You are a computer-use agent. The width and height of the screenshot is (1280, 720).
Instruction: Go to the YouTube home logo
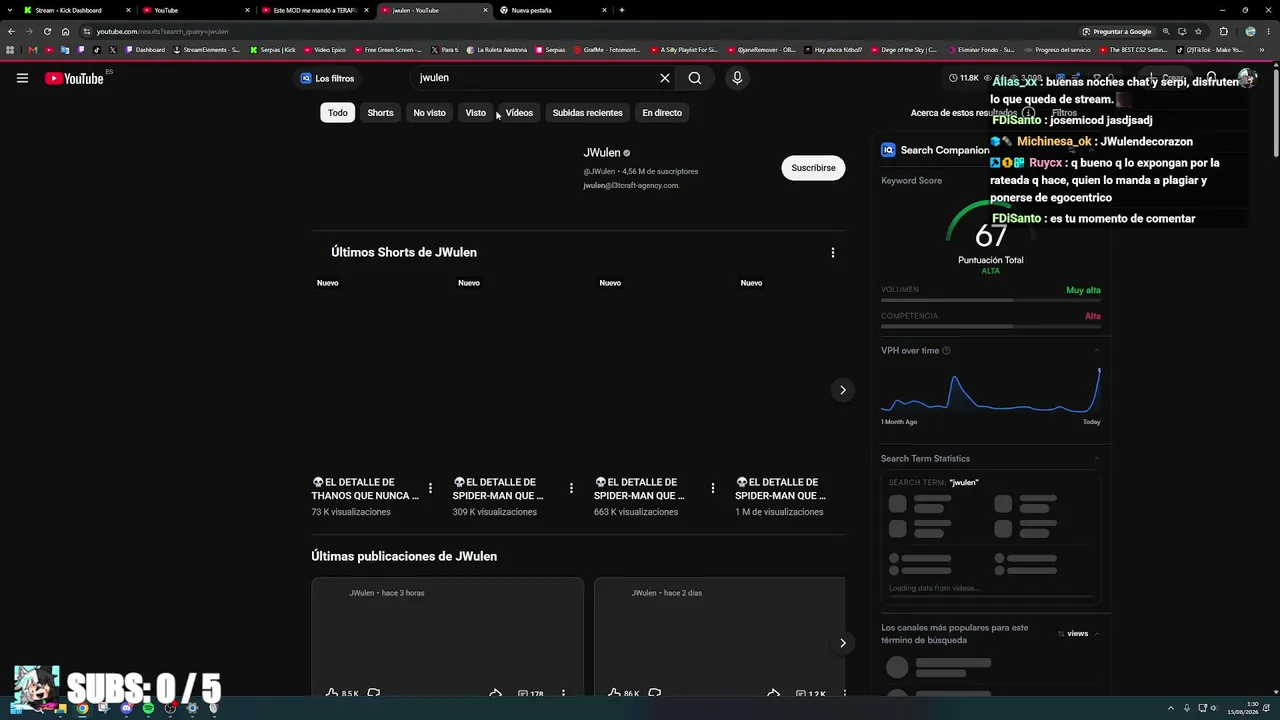coord(74,78)
